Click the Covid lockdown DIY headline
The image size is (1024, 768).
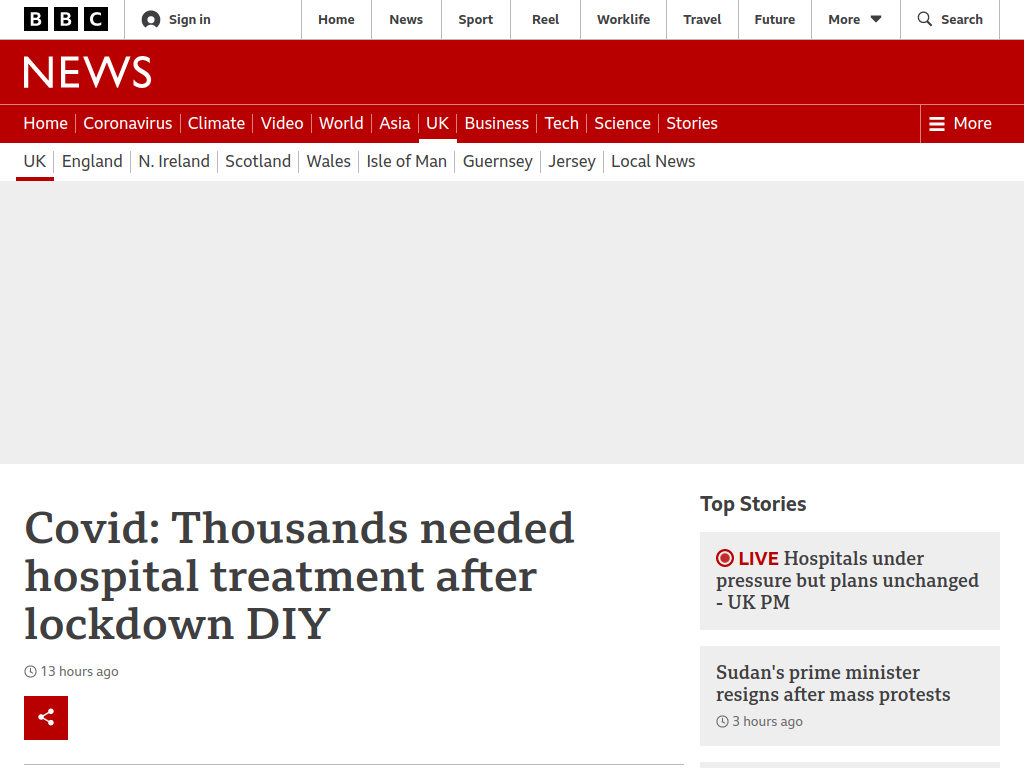pyautogui.click(x=299, y=576)
